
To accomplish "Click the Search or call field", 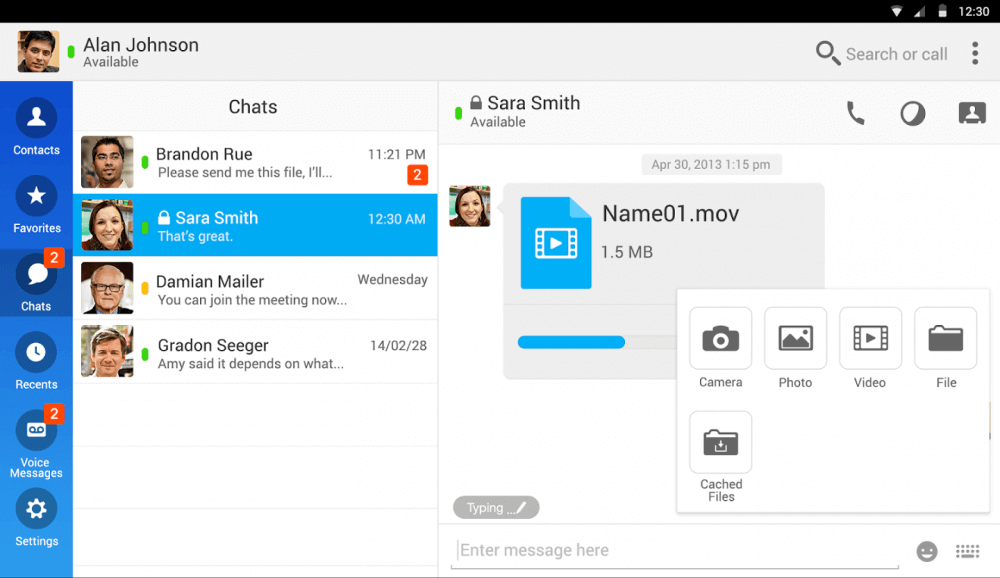I will (896, 54).
